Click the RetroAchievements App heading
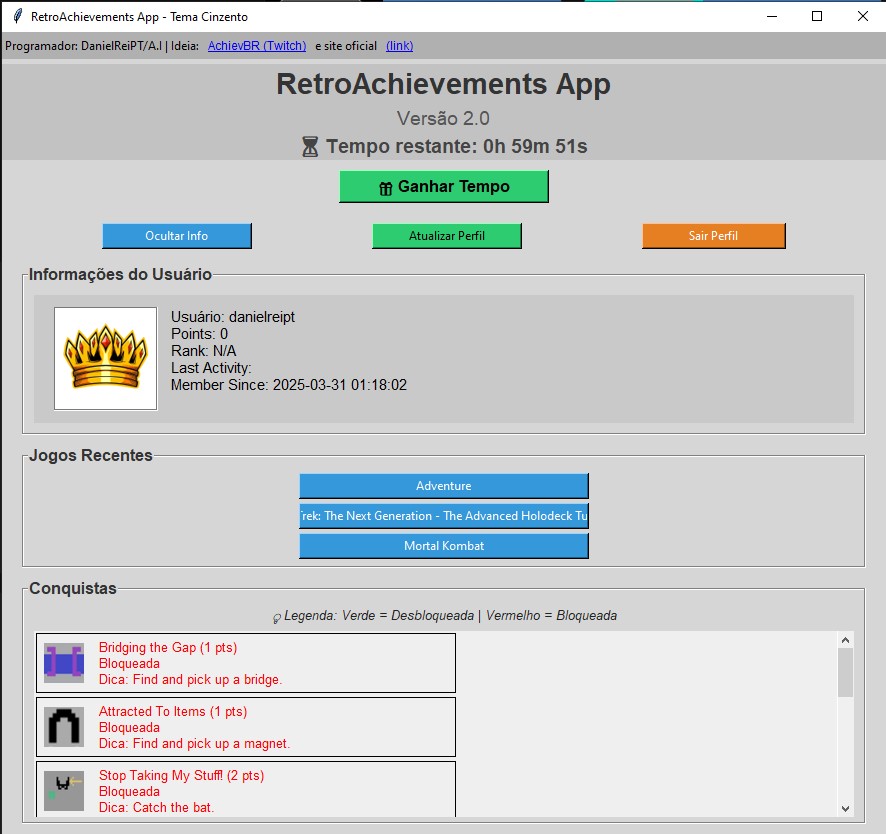Image resolution: width=886 pixels, height=834 pixels. [x=443, y=84]
